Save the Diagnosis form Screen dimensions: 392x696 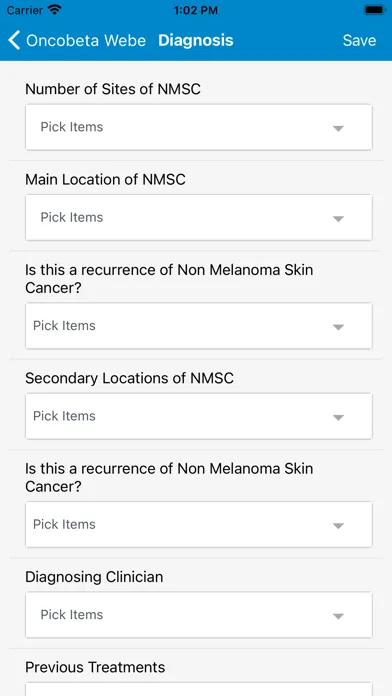(359, 40)
